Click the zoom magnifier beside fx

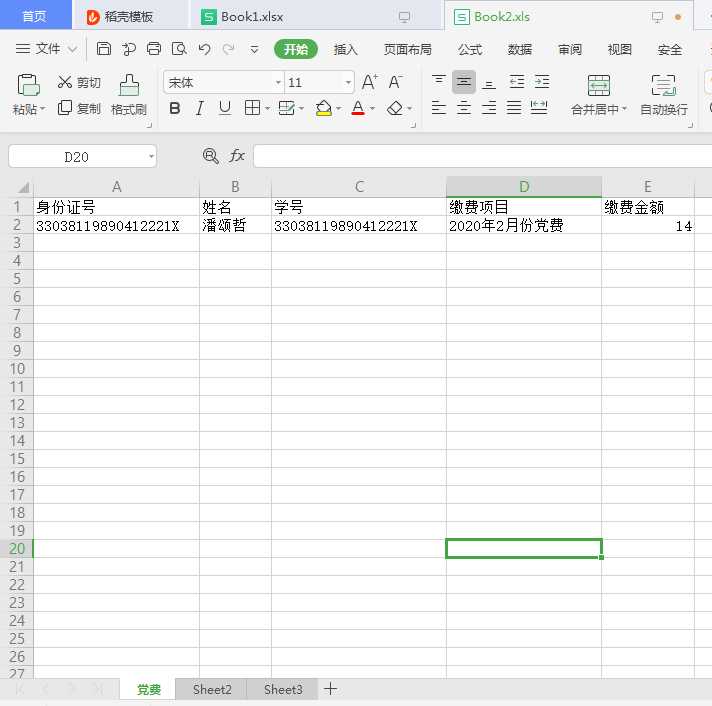tap(210, 156)
